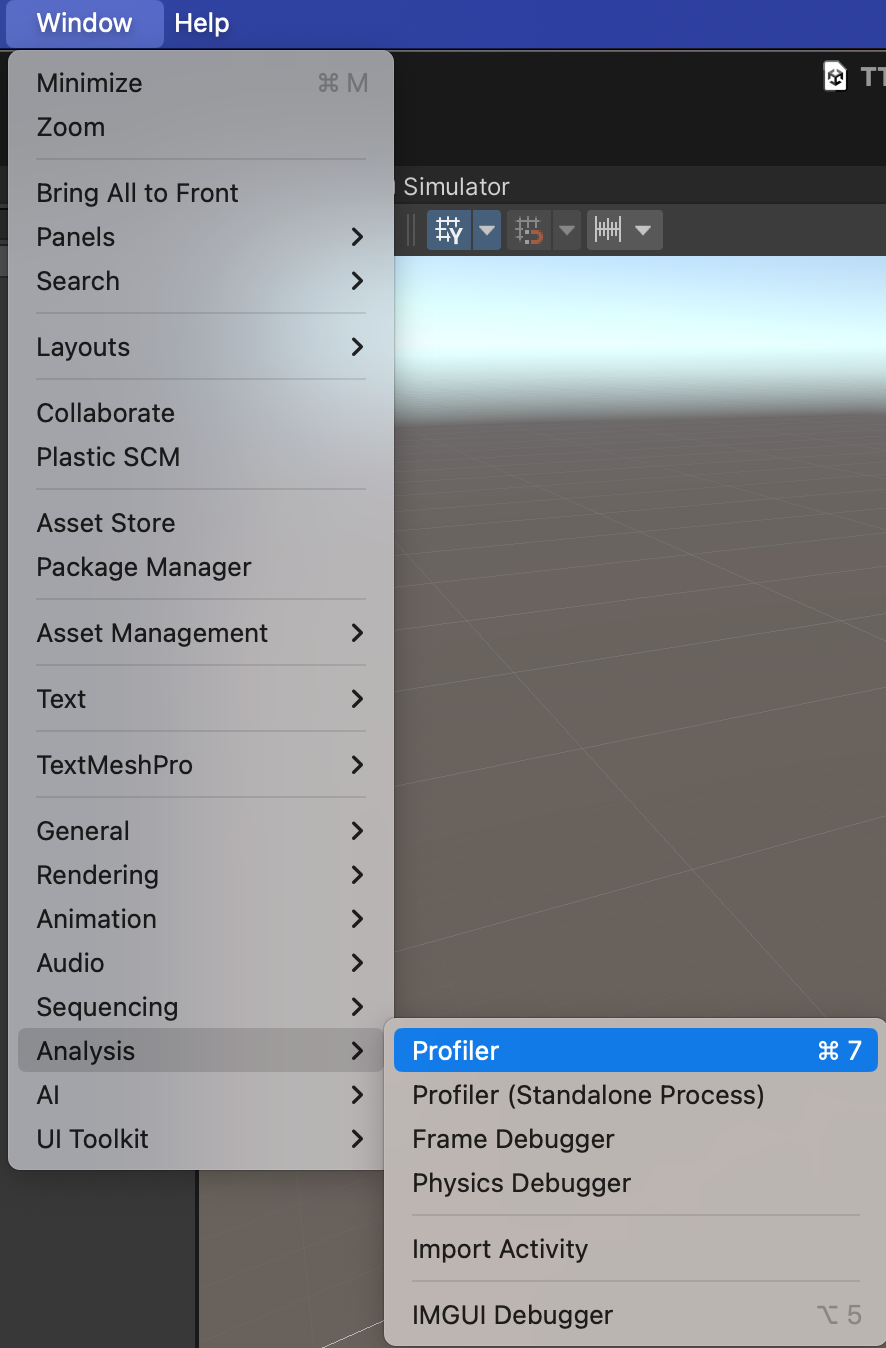Select Profiler from Analysis submenu
Image resolution: width=886 pixels, height=1348 pixels.
(635, 1051)
